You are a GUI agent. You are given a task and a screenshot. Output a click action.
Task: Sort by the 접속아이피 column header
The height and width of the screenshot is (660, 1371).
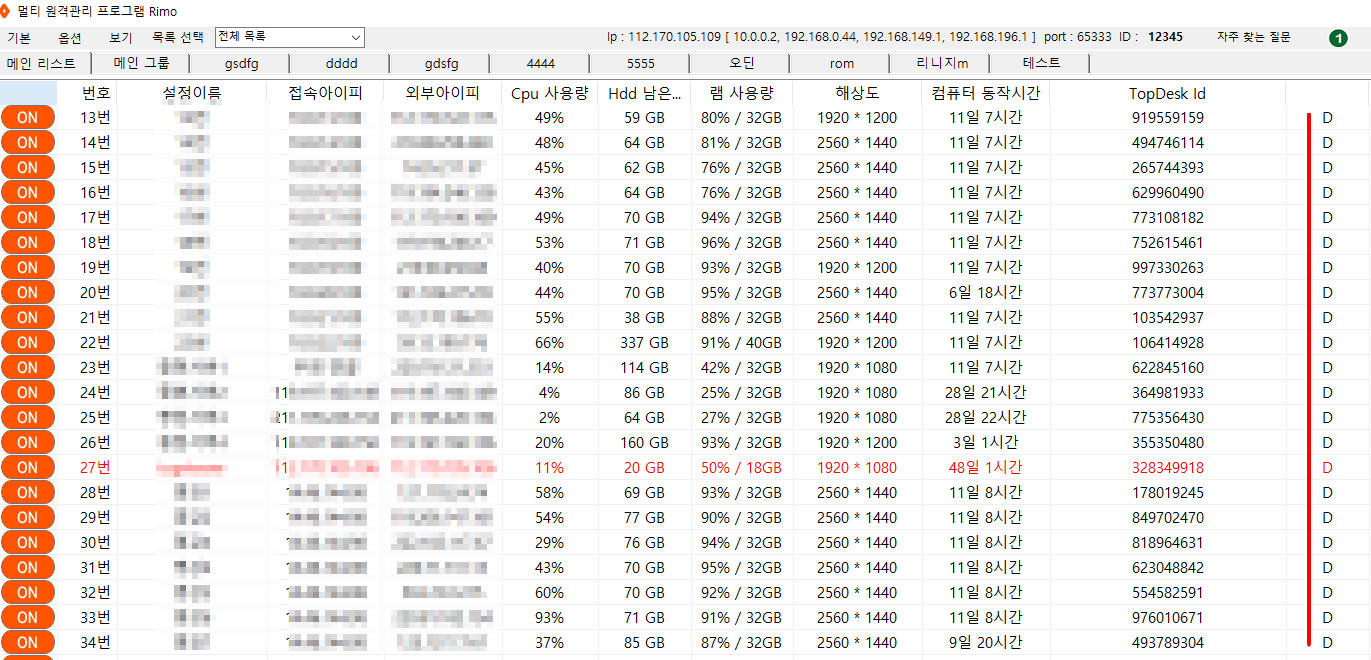coord(325,94)
